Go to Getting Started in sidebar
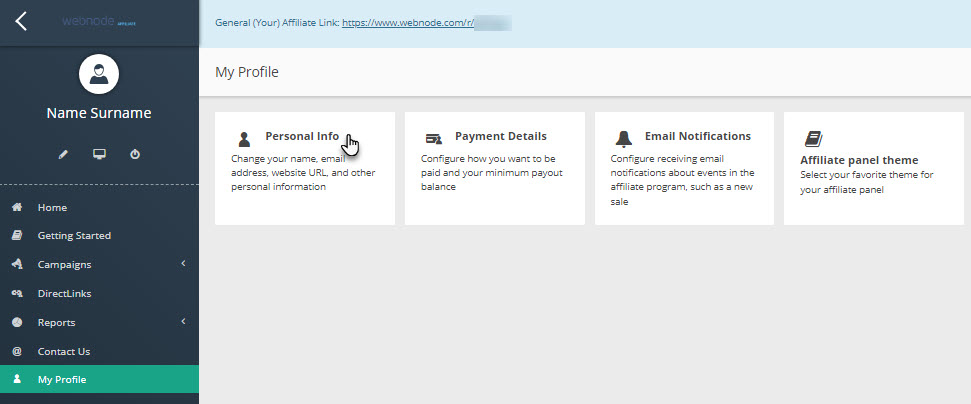The width and height of the screenshot is (971, 404). (x=74, y=236)
